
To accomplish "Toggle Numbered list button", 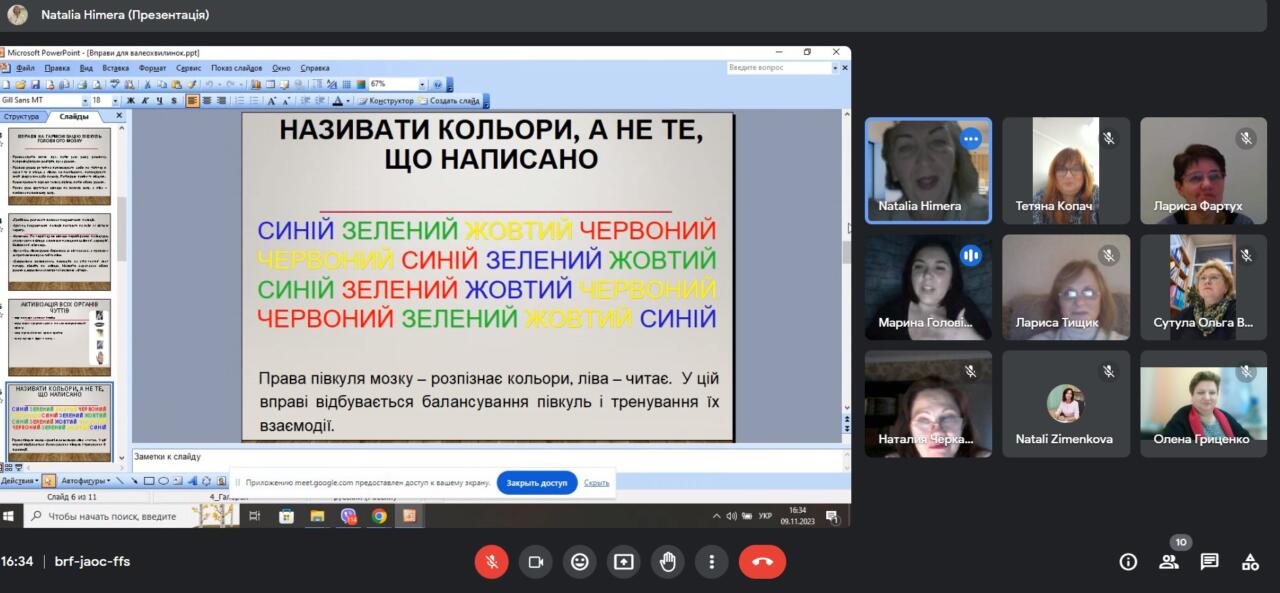I will pos(239,101).
